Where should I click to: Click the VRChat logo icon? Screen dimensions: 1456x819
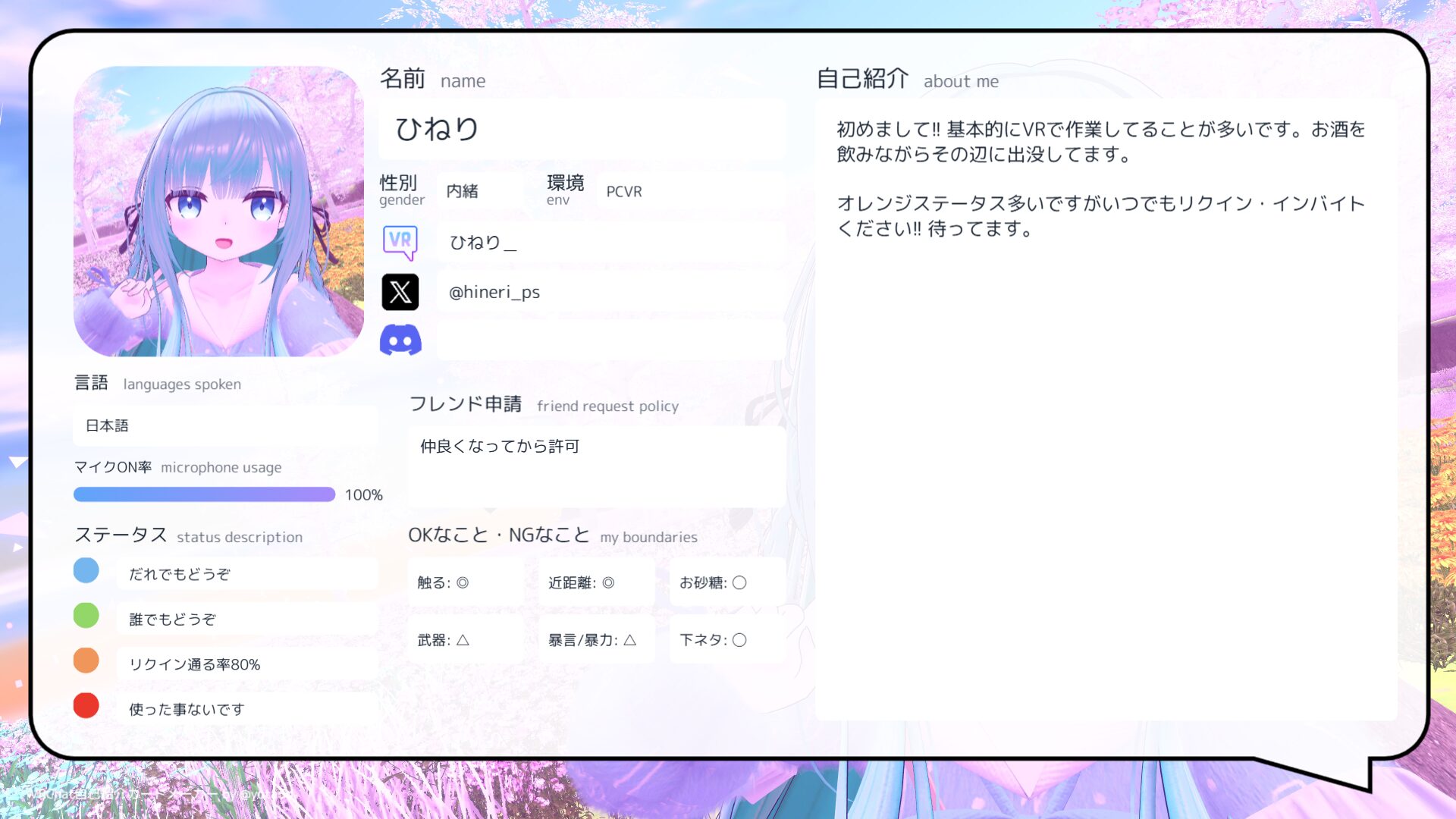(x=400, y=243)
